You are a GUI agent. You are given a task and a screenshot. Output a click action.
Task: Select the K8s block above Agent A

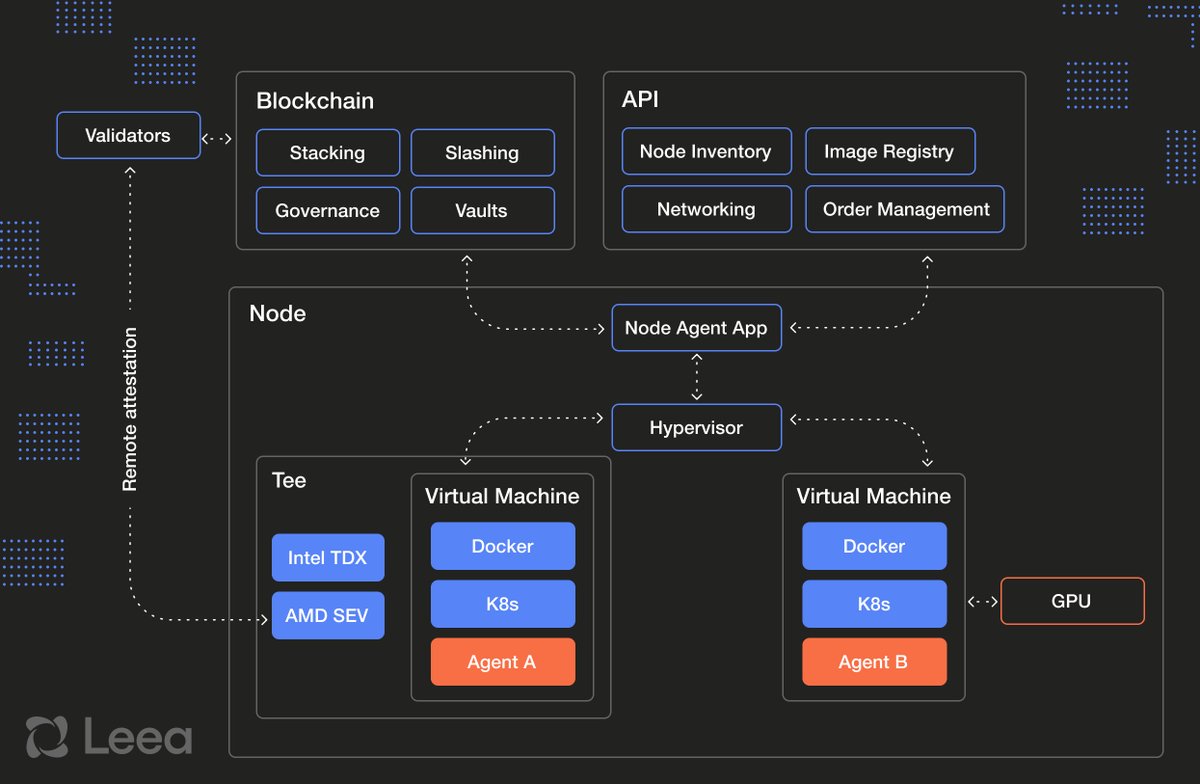(503, 604)
